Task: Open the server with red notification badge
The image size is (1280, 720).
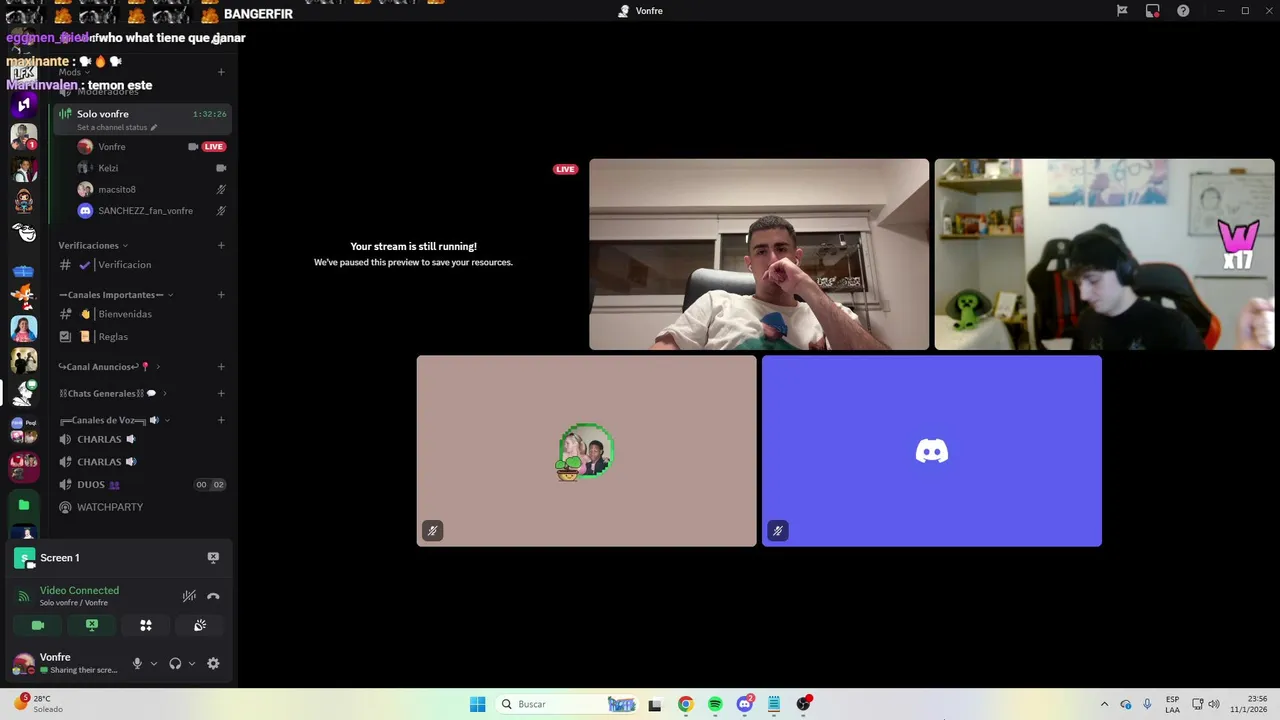Action: 24,137
